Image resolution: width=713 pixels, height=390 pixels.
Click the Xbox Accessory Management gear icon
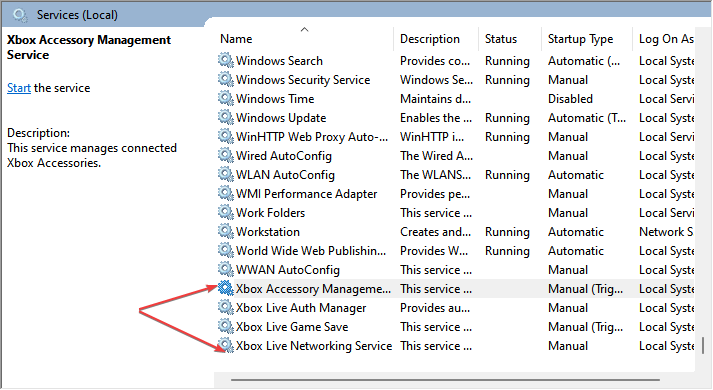click(x=226, y=288)
